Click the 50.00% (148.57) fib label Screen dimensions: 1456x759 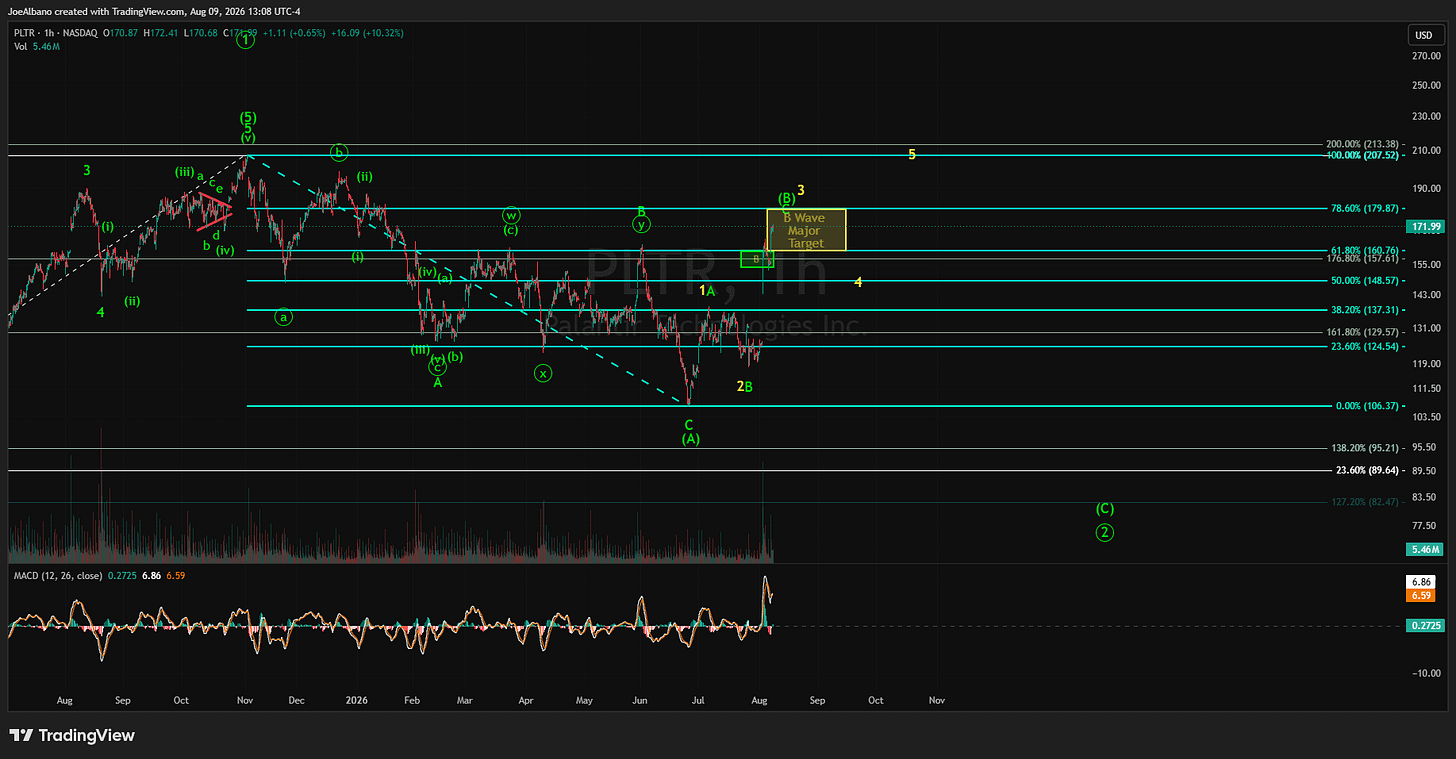click(1364, 281)
